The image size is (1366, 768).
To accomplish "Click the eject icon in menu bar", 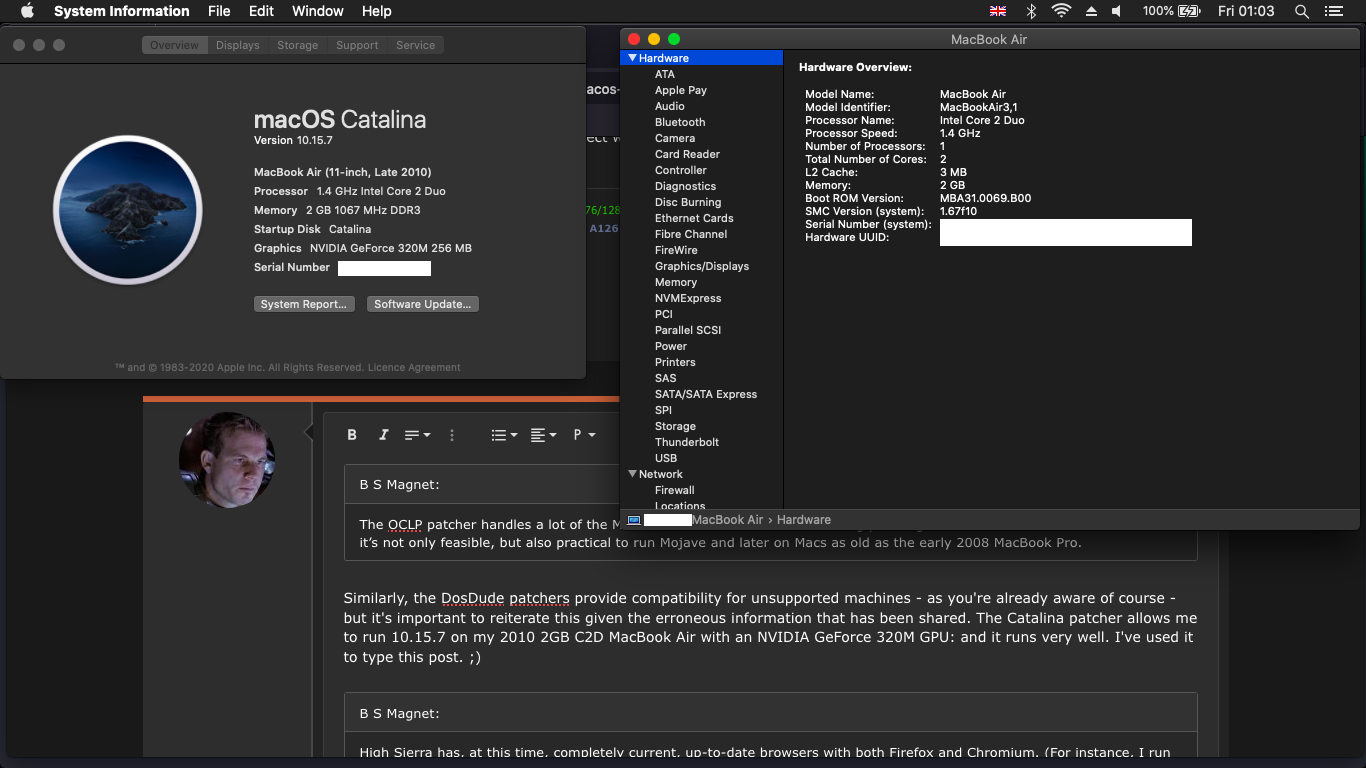I will point(1091,11).
